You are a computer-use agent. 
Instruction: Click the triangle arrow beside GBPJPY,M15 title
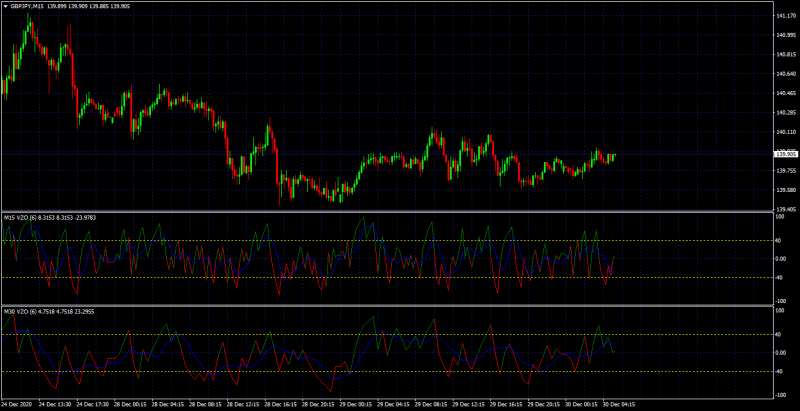[6, 6]
